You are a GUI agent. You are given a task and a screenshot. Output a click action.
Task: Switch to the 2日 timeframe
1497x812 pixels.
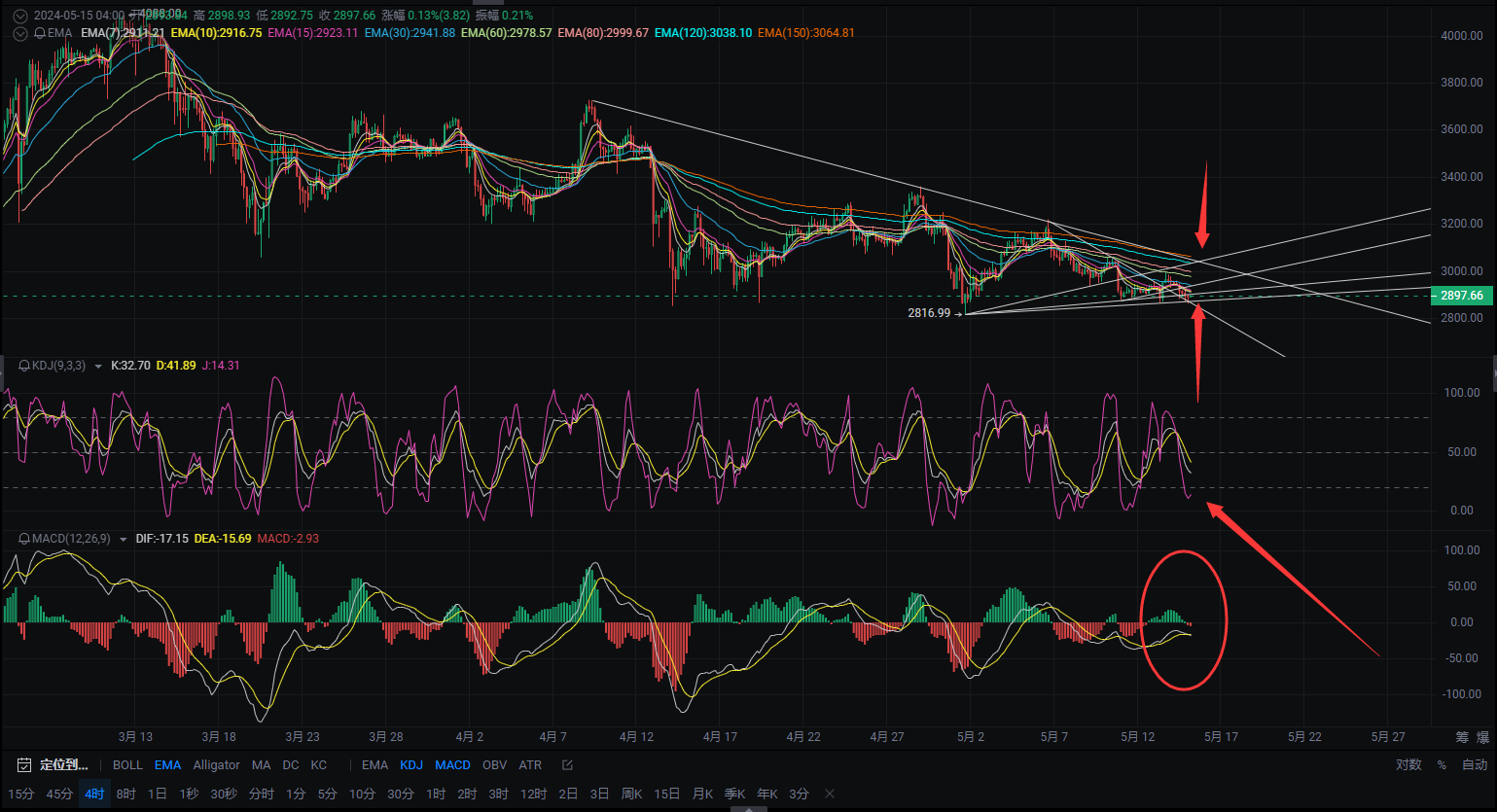pyautogui.click(x=568, y=794)
